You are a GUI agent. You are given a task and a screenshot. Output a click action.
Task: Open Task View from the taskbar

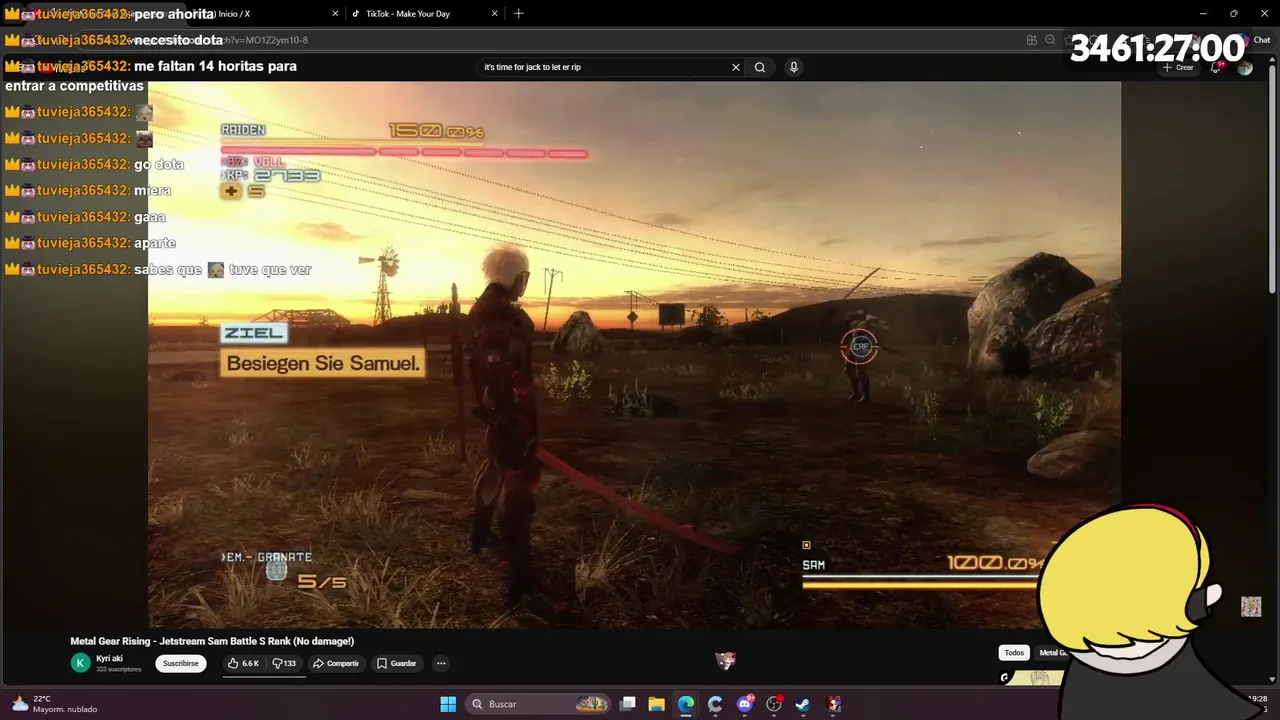click(x=628, y=704)
